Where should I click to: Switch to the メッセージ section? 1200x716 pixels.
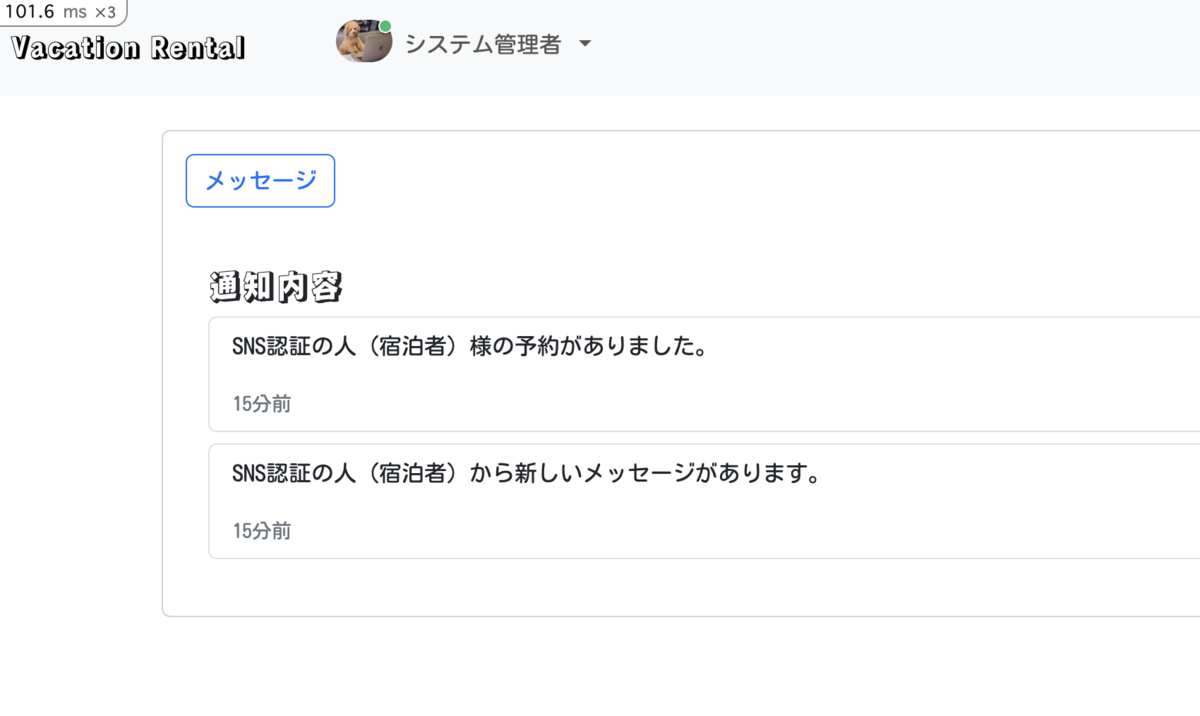pos(260,180)
